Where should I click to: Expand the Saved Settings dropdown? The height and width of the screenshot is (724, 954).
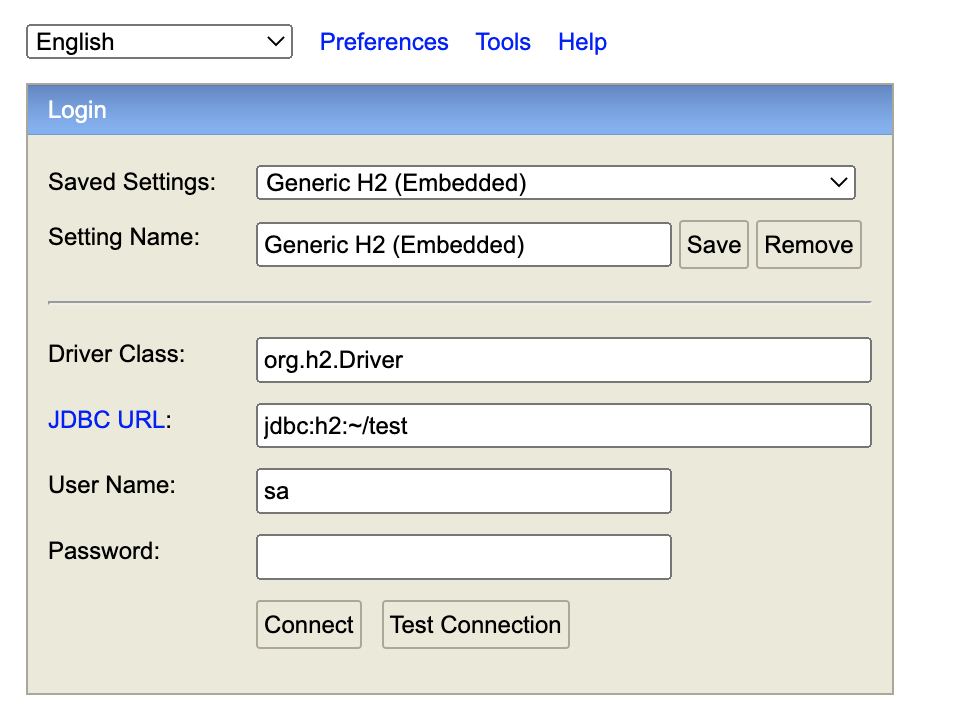[x=555, y=183]
